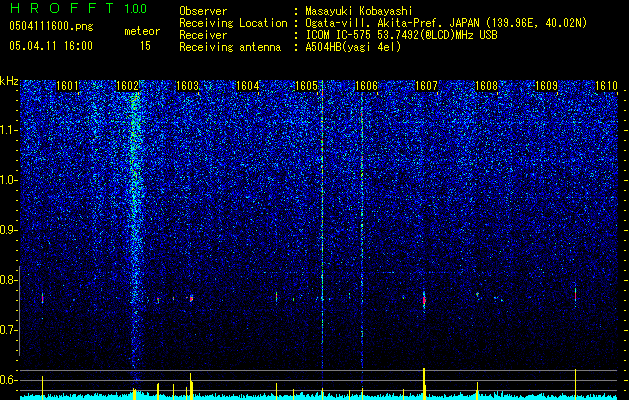Click the 1609 time marker
Screen dimensions: 629x400
[546, 85]
